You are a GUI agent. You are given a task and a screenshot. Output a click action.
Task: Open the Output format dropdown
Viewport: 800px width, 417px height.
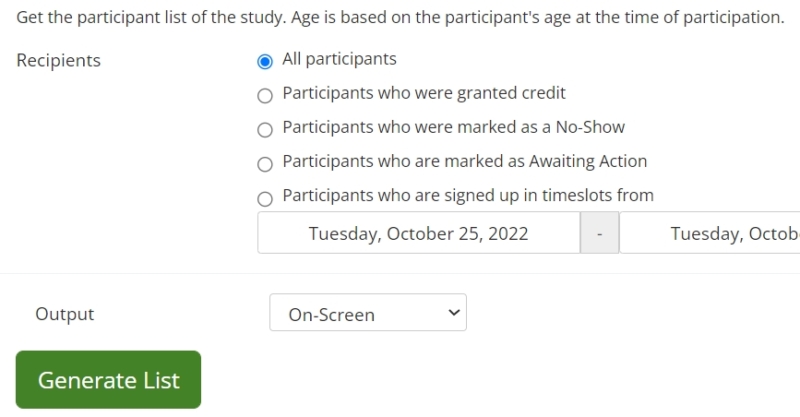click(368, 313)
